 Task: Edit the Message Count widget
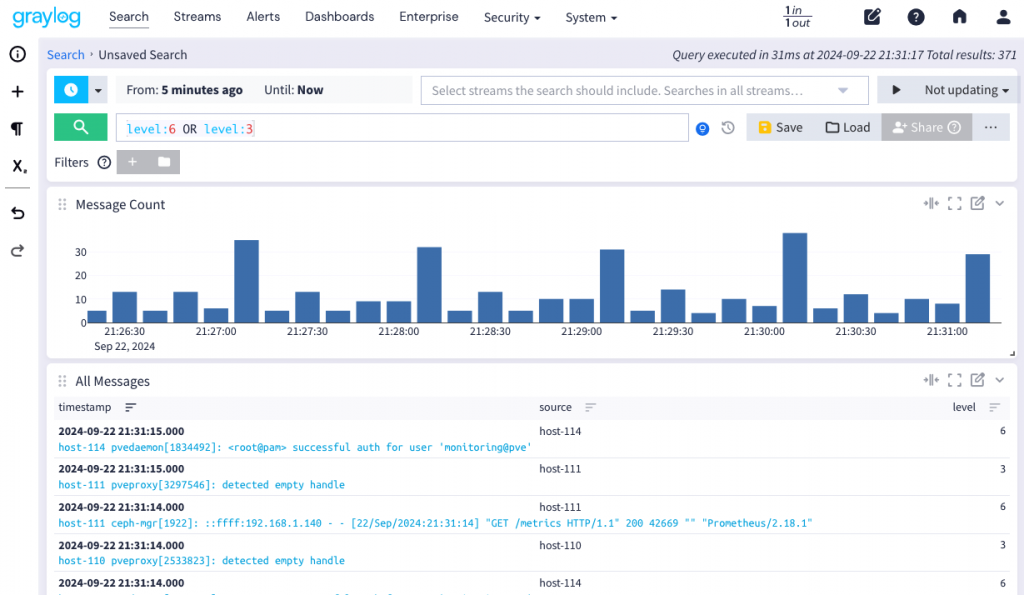(x=977, y=203)
